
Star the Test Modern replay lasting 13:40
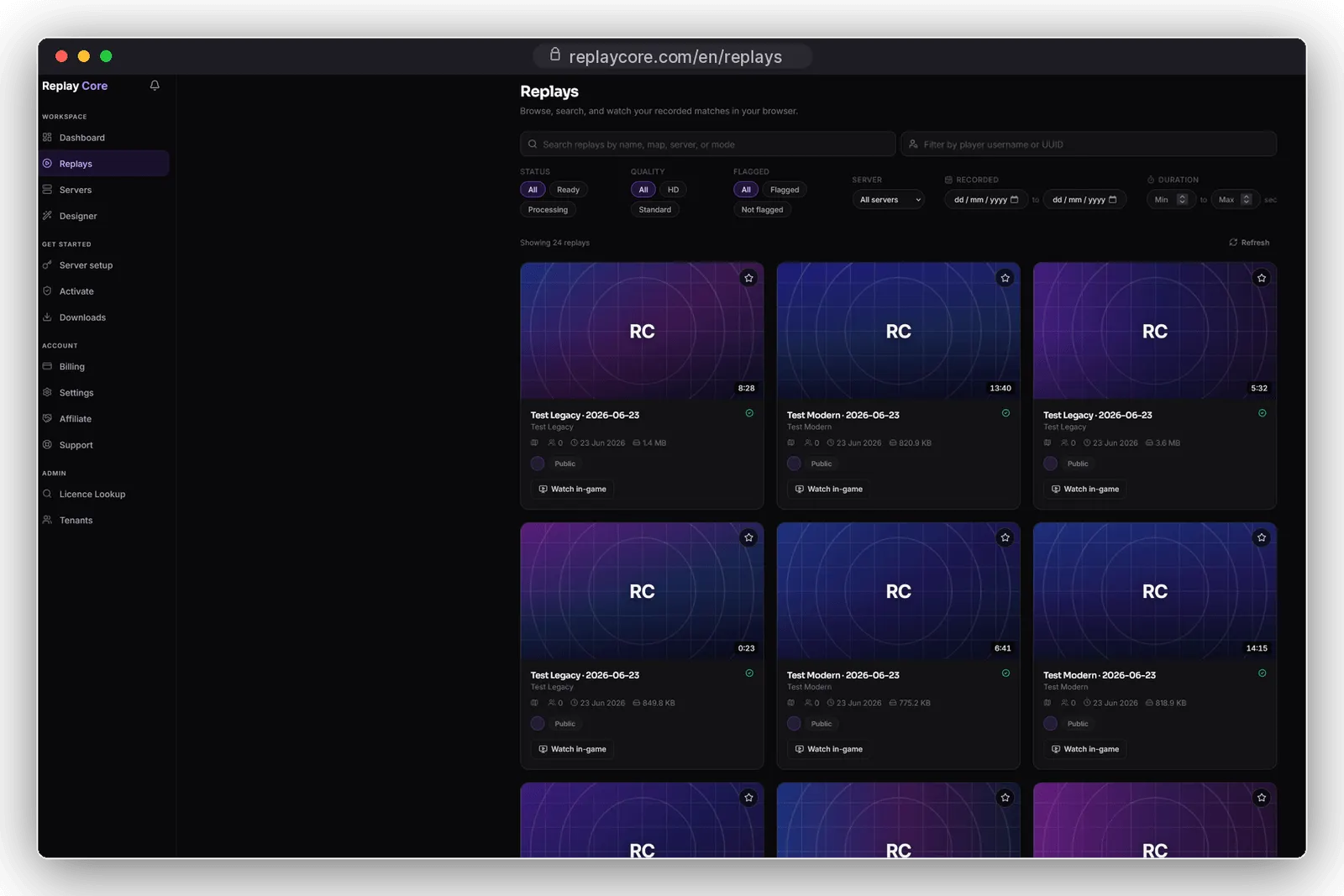1005,278
